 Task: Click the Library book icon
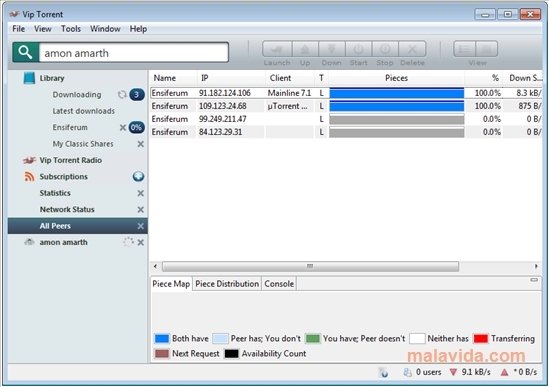(x=29, y=78)
